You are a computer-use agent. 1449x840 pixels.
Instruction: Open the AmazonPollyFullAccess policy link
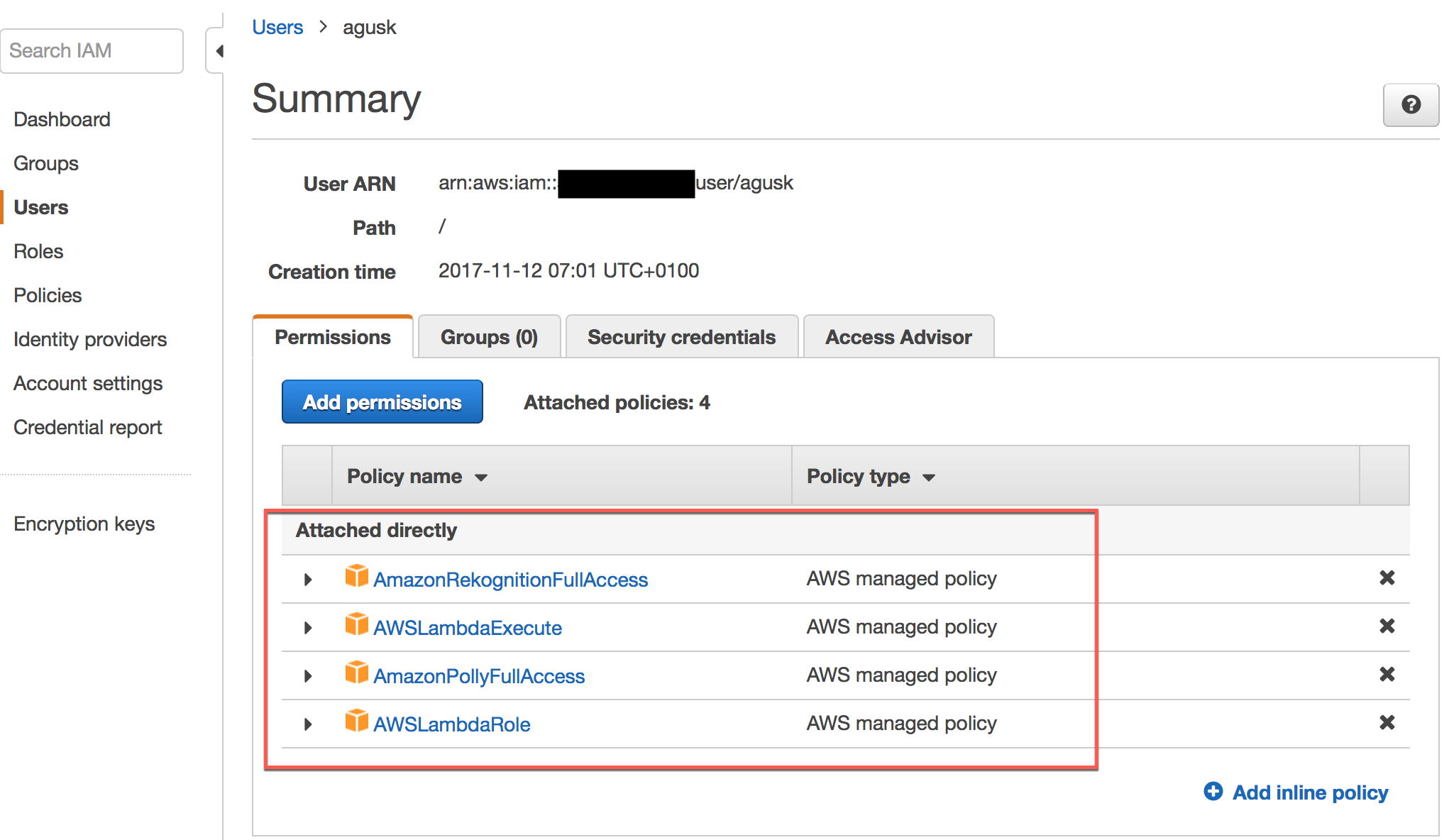pyautogui.click(x=479, y=676)
